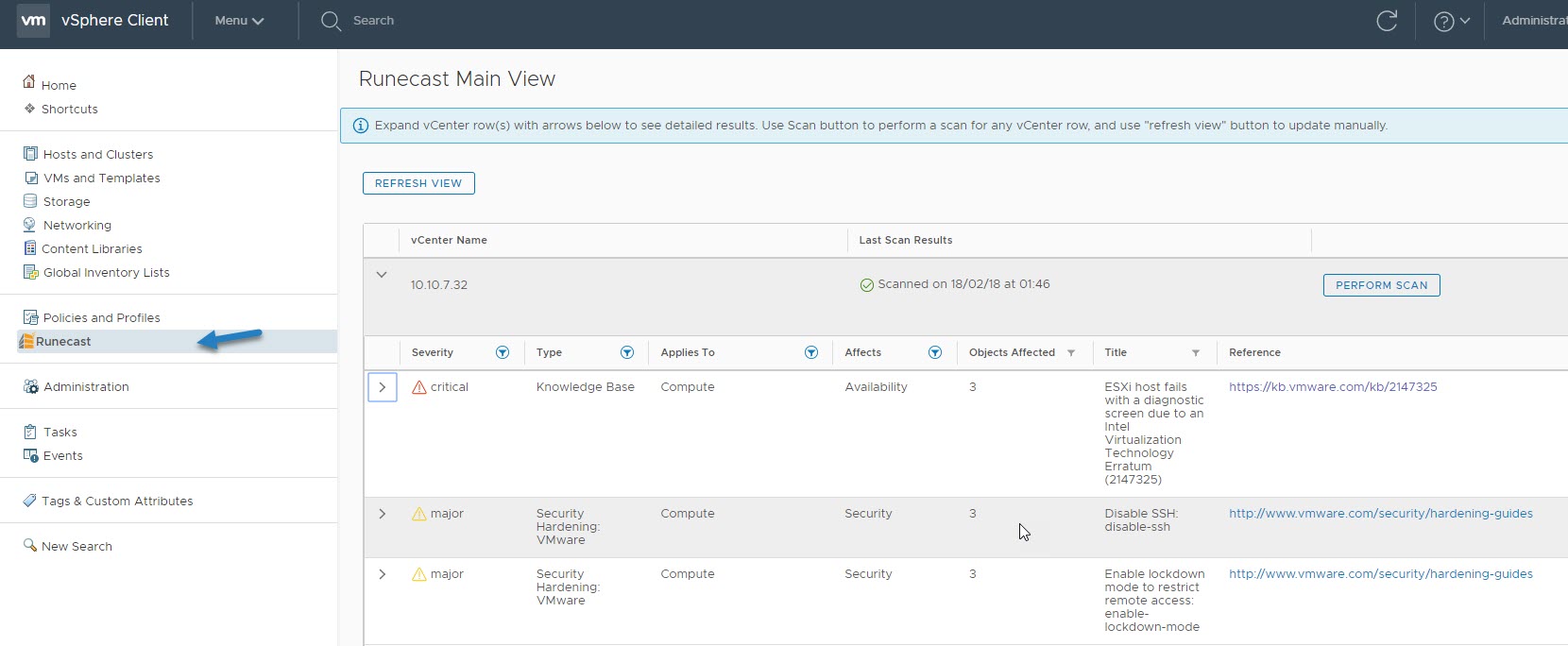Select the Runecast menu entry
1568x646 pixels.
click(63, 341)
